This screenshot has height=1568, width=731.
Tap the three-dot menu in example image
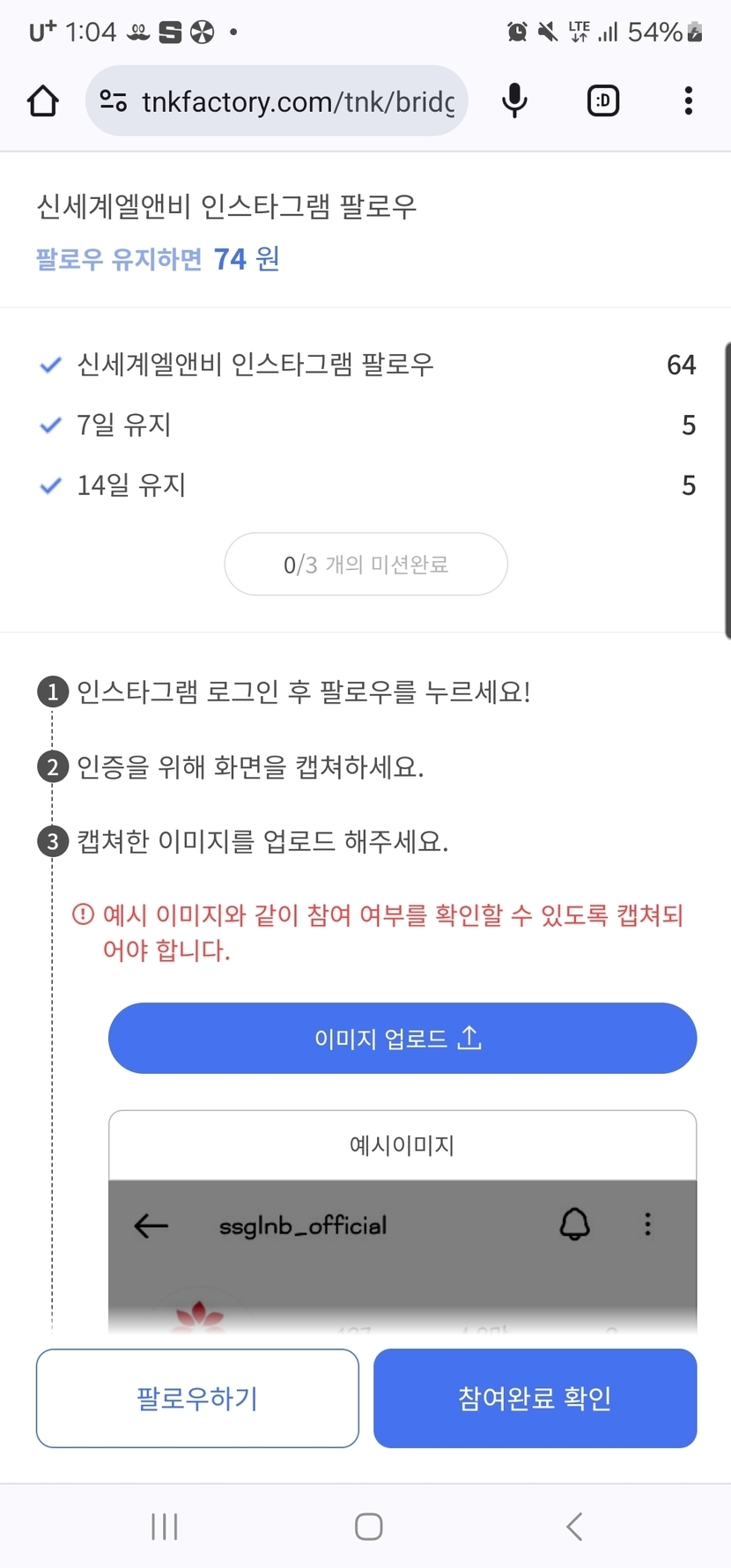tap(647, 1224)
